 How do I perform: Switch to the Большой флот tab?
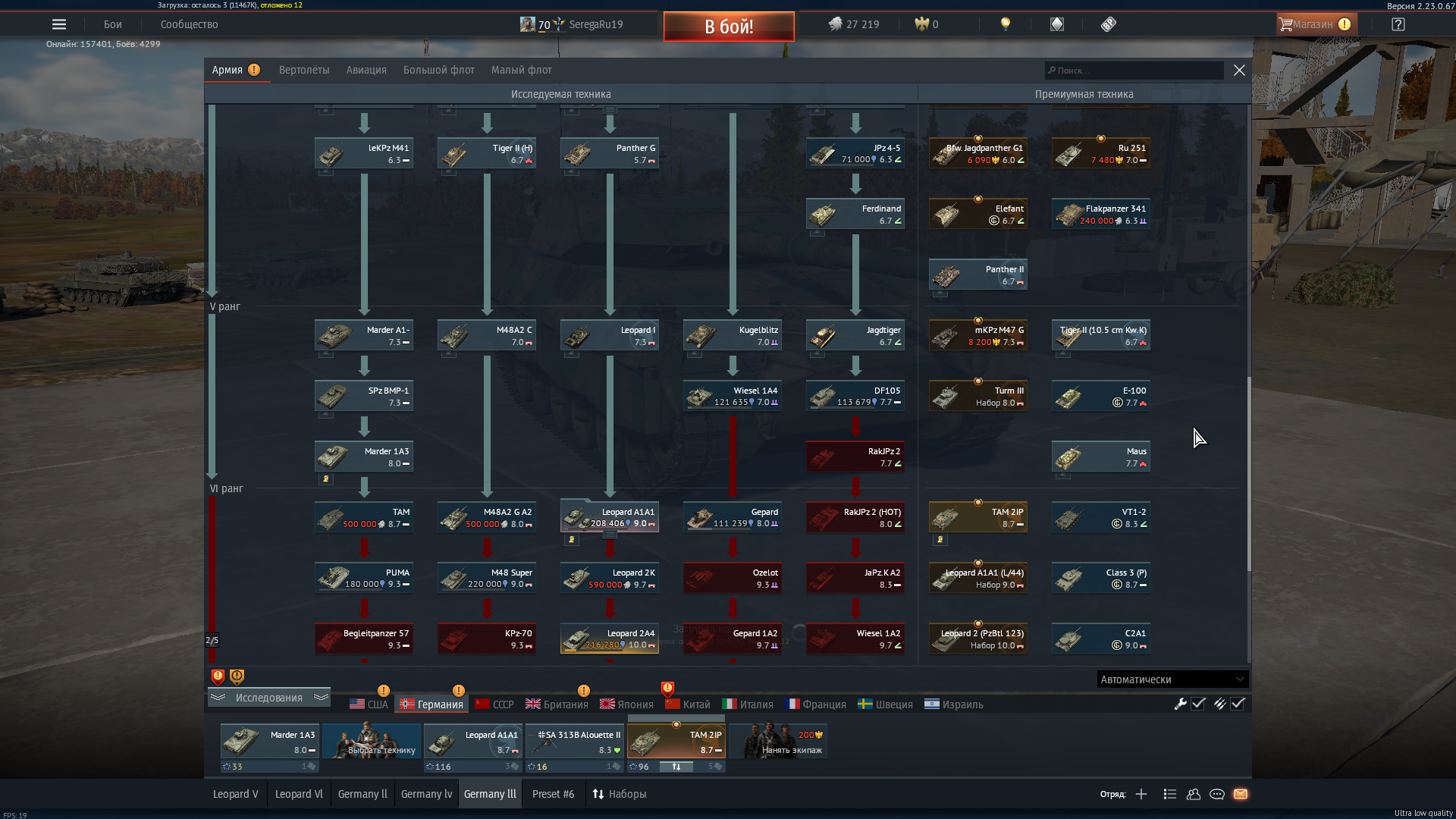(439, 70)
